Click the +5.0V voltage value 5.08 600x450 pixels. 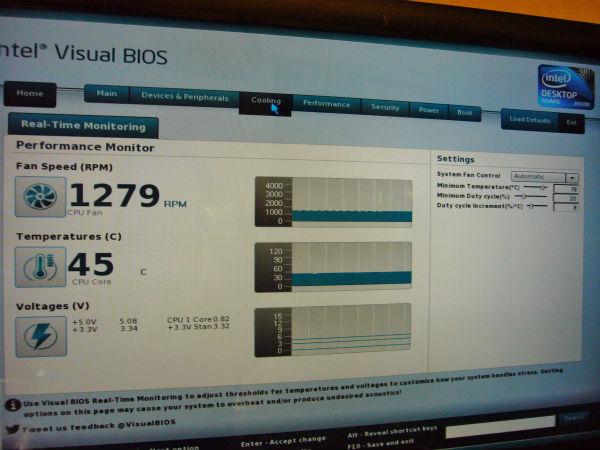click(128, 321)
